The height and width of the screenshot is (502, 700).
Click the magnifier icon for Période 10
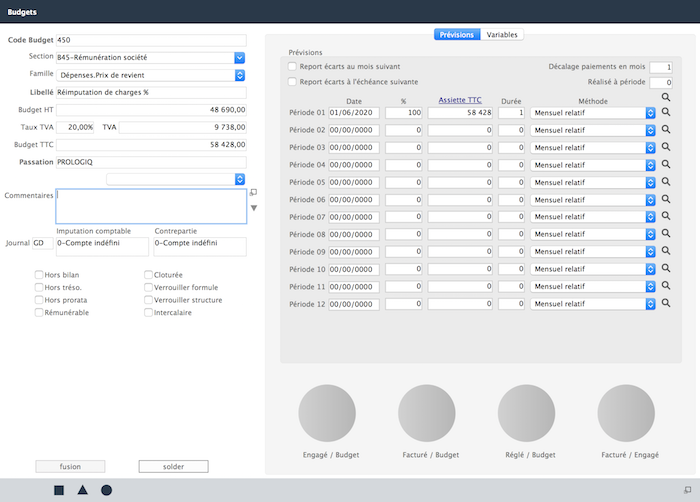(666, 268)
